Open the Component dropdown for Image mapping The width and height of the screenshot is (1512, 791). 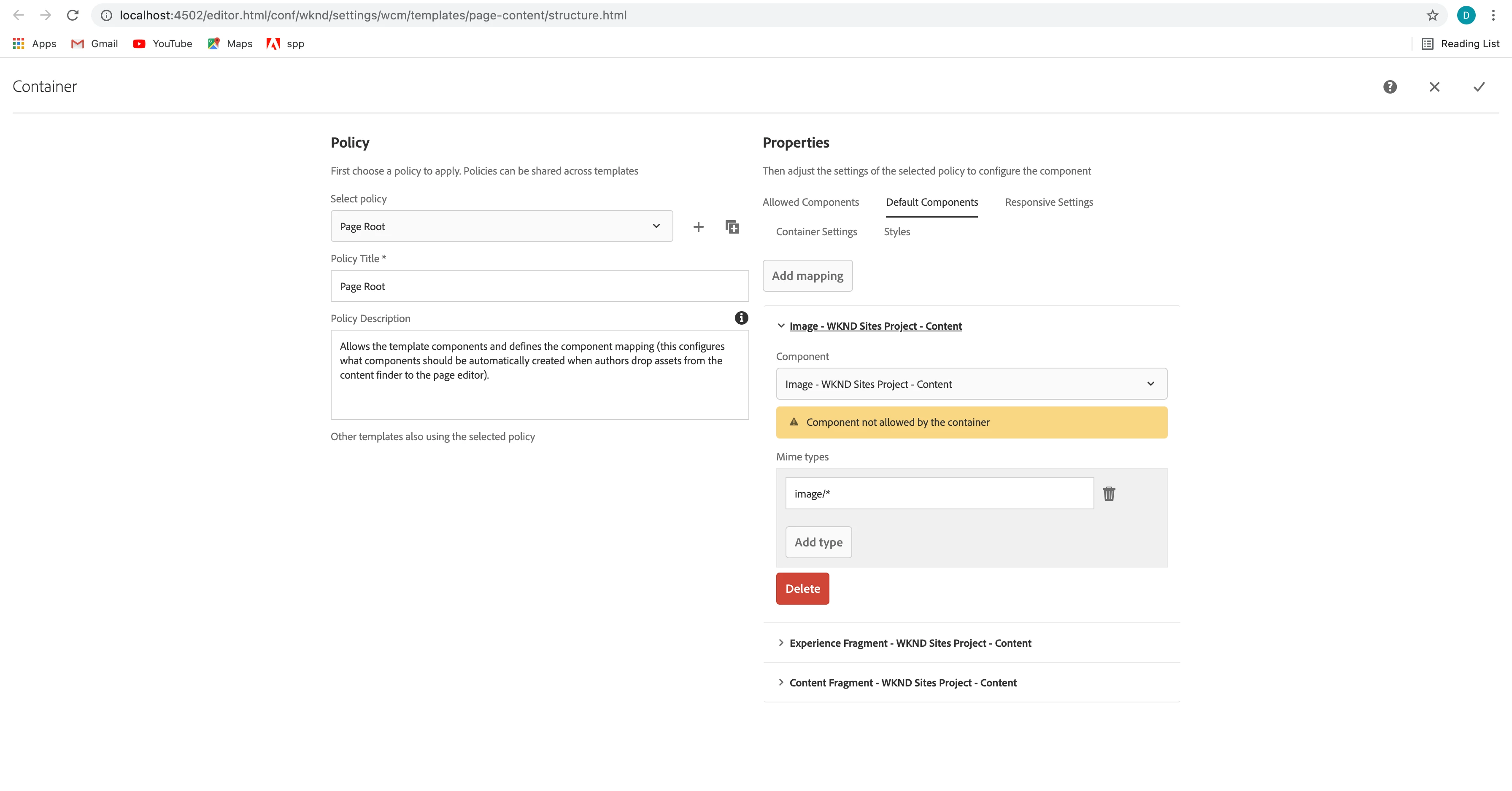[x=971, y=384]
